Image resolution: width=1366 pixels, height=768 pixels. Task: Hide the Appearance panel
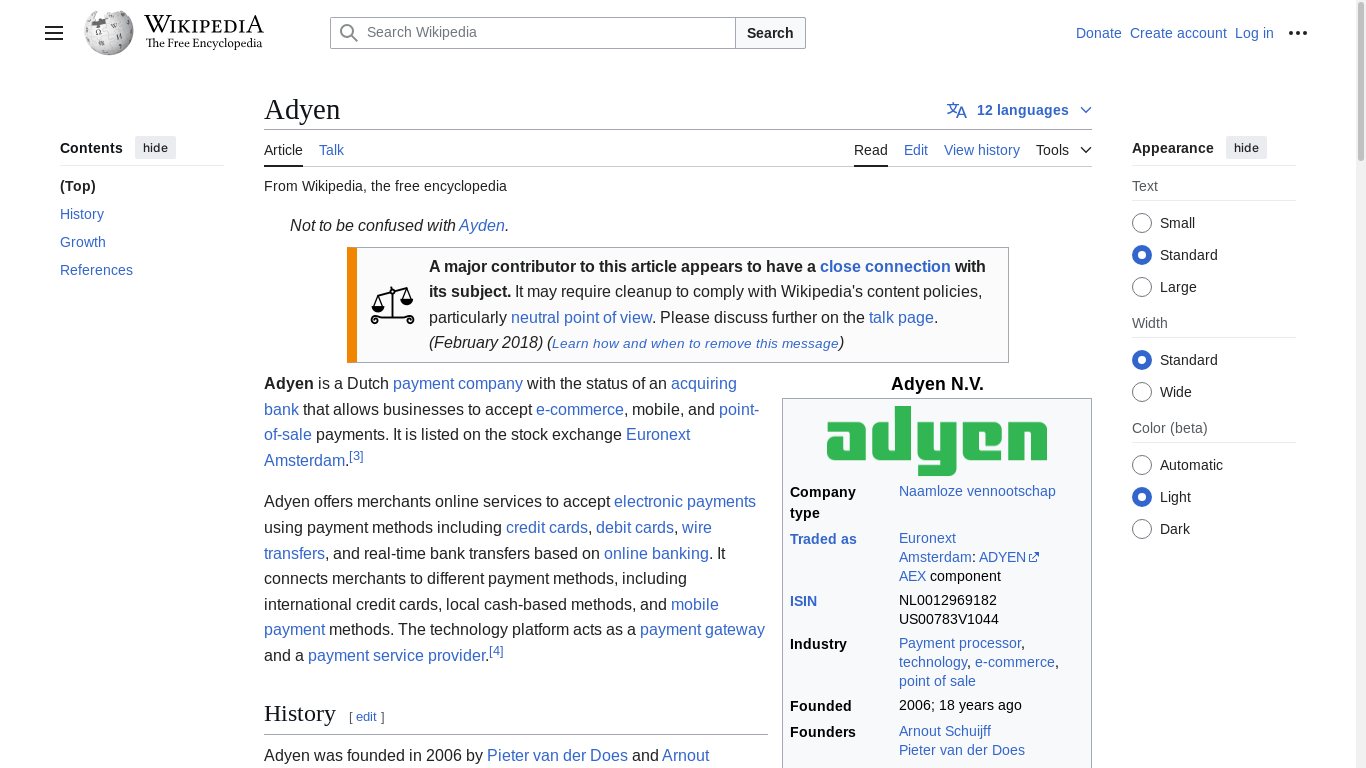1246,148
